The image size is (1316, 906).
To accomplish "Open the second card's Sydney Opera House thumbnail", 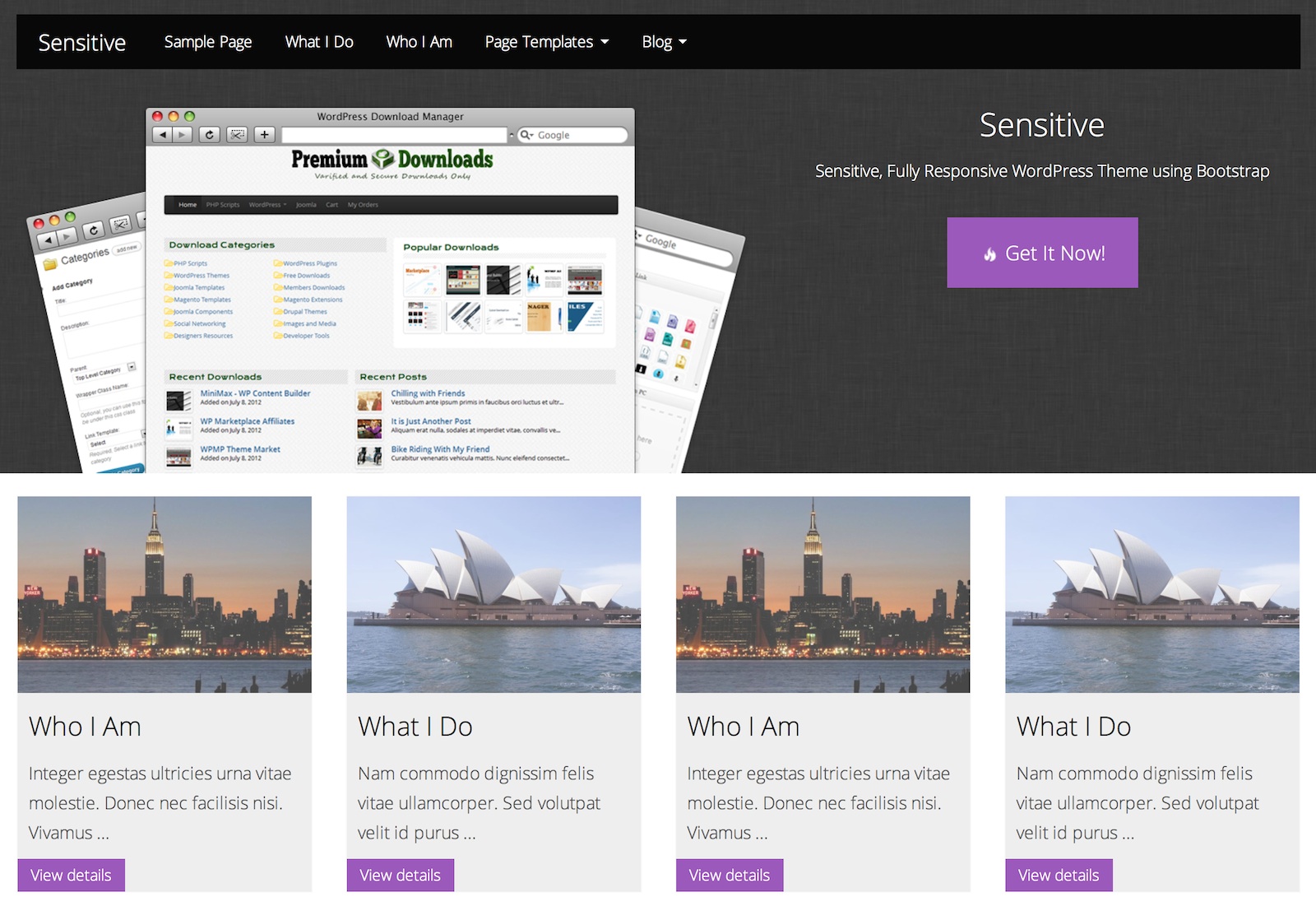I will (x=493, y=594).
